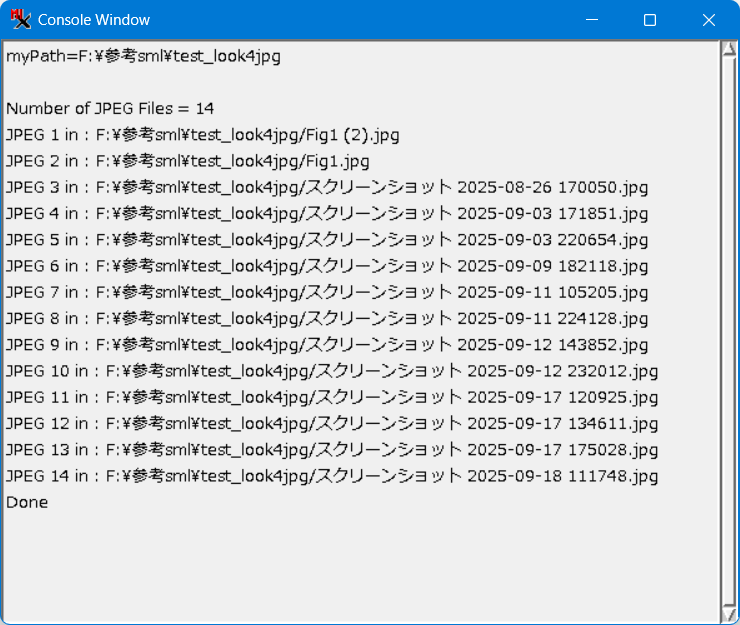
Task: Click the JPEG 10 line ending 232012.jpg
Action: tap(332, 371)
